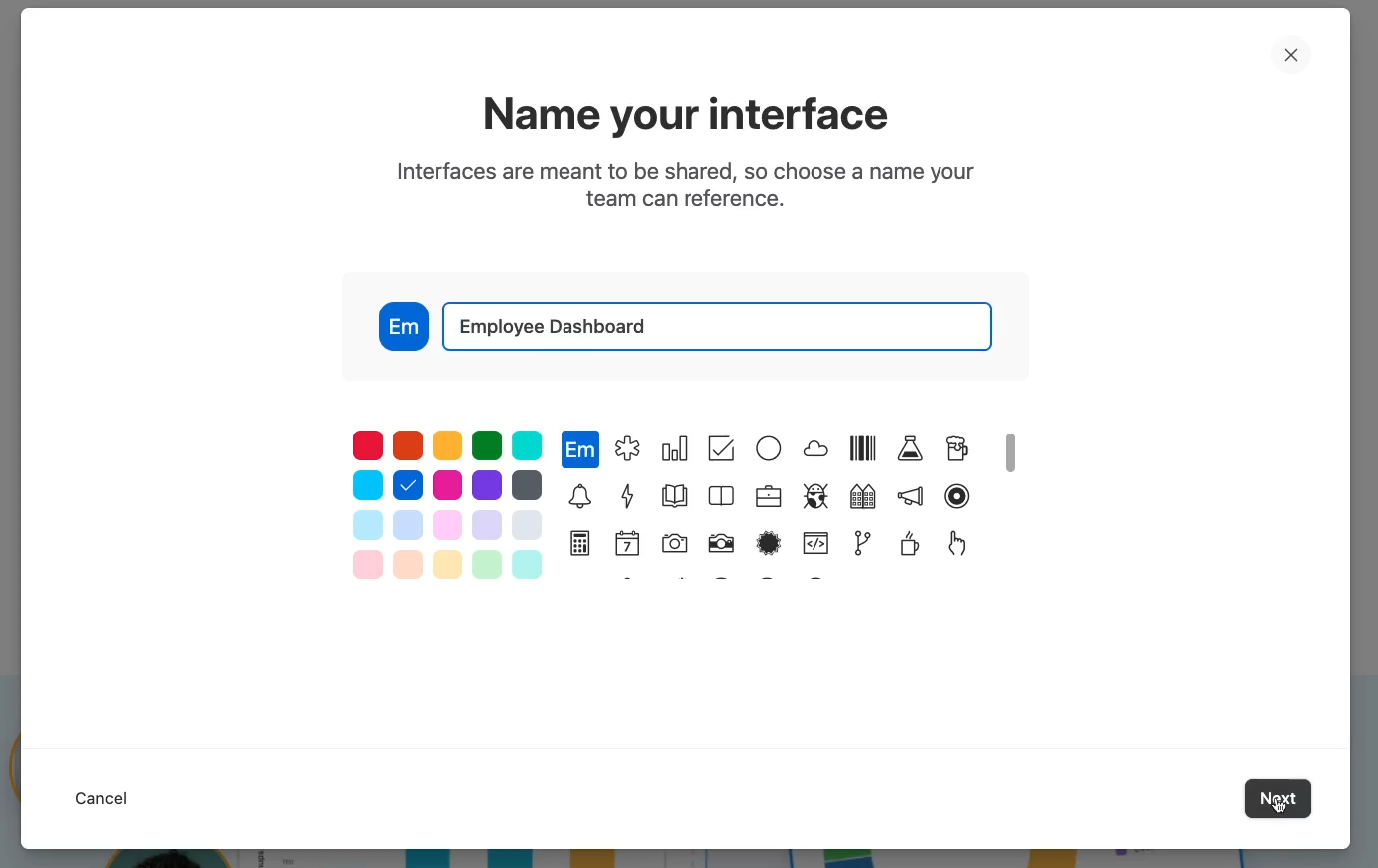Select the bar chart icon
This screenshot has height=868, width=1378.
pyautogui.click(x=675, y=449)
